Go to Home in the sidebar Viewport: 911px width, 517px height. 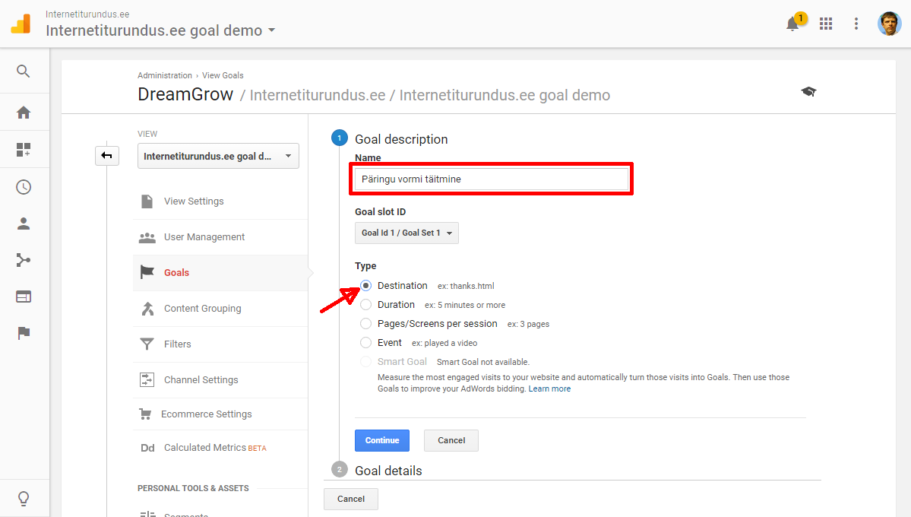point(23,113)
